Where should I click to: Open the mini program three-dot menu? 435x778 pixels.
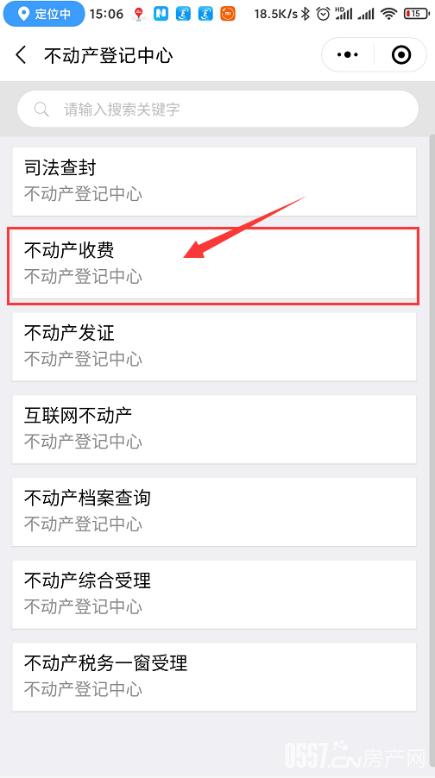(348, 55)
